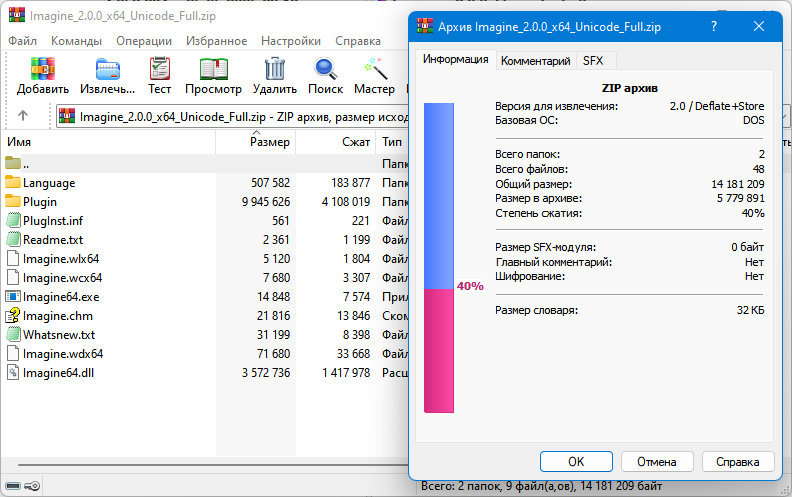The height and width of the screenshot is (497, 792).
Task: Click the Справка button in dialog
Action: (x=737, y=461)
